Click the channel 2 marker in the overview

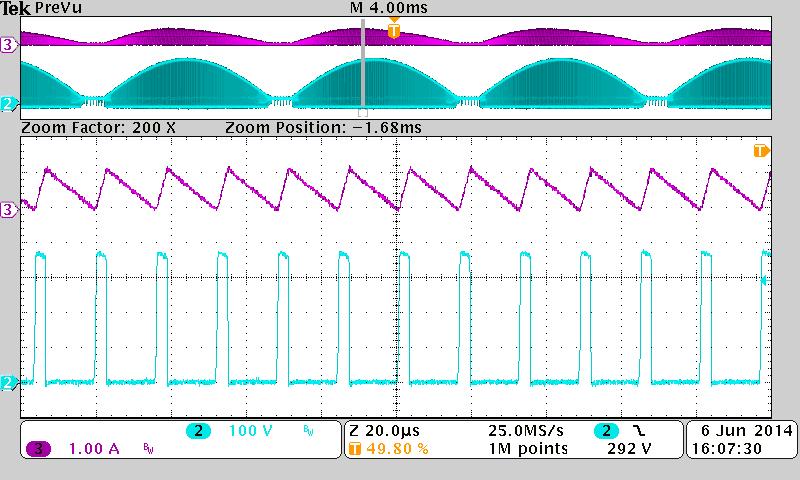8,105
